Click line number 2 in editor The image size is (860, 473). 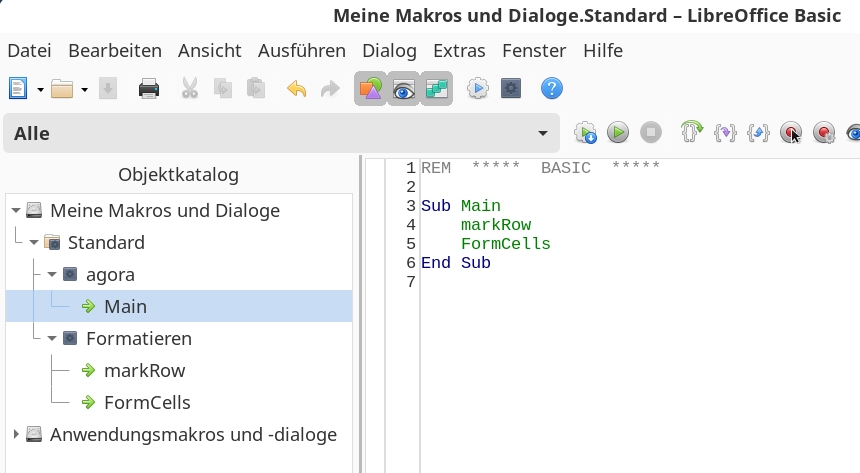click(x=411, y=187)
